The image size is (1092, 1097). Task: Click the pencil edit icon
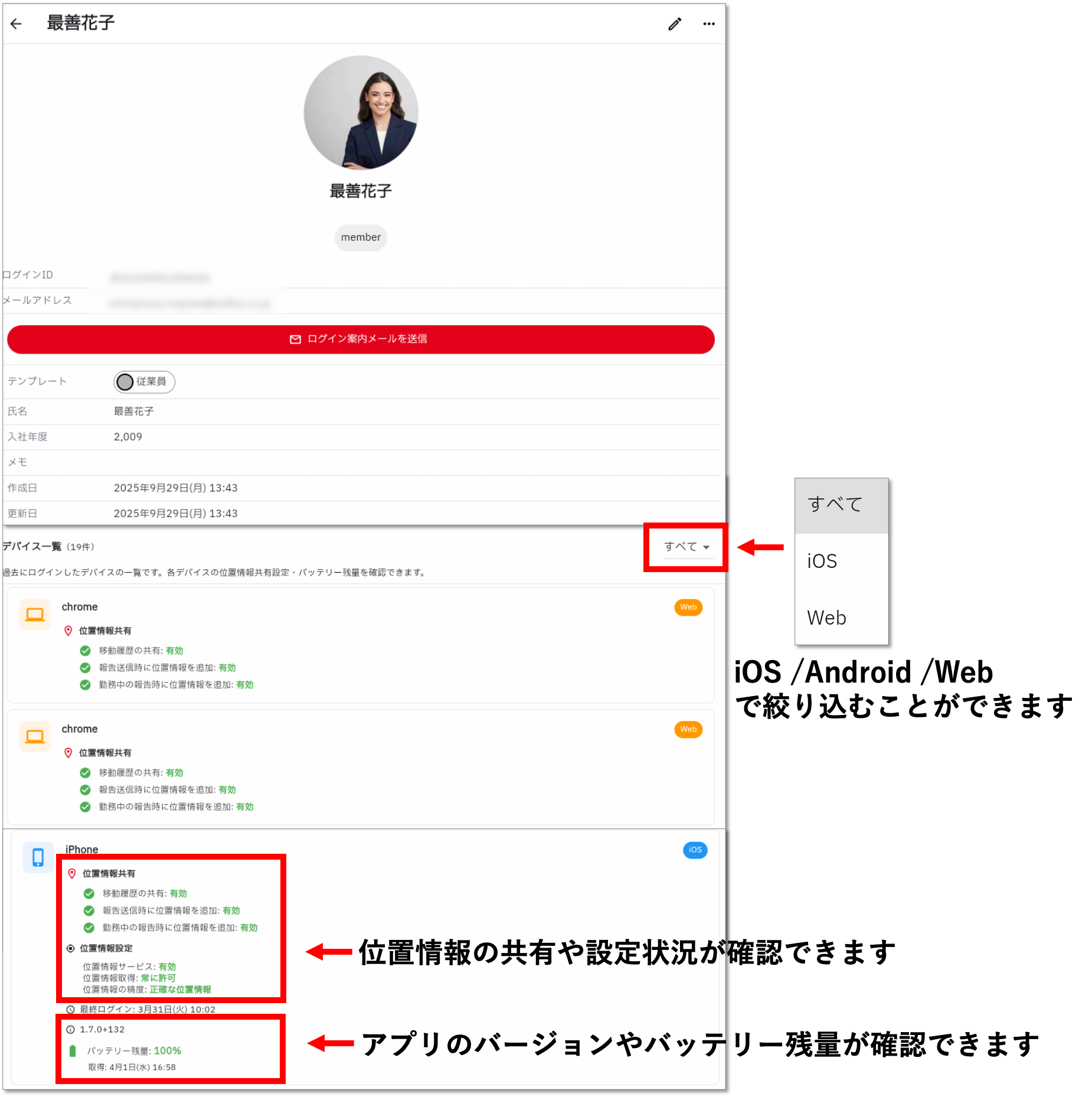point(675,24)
